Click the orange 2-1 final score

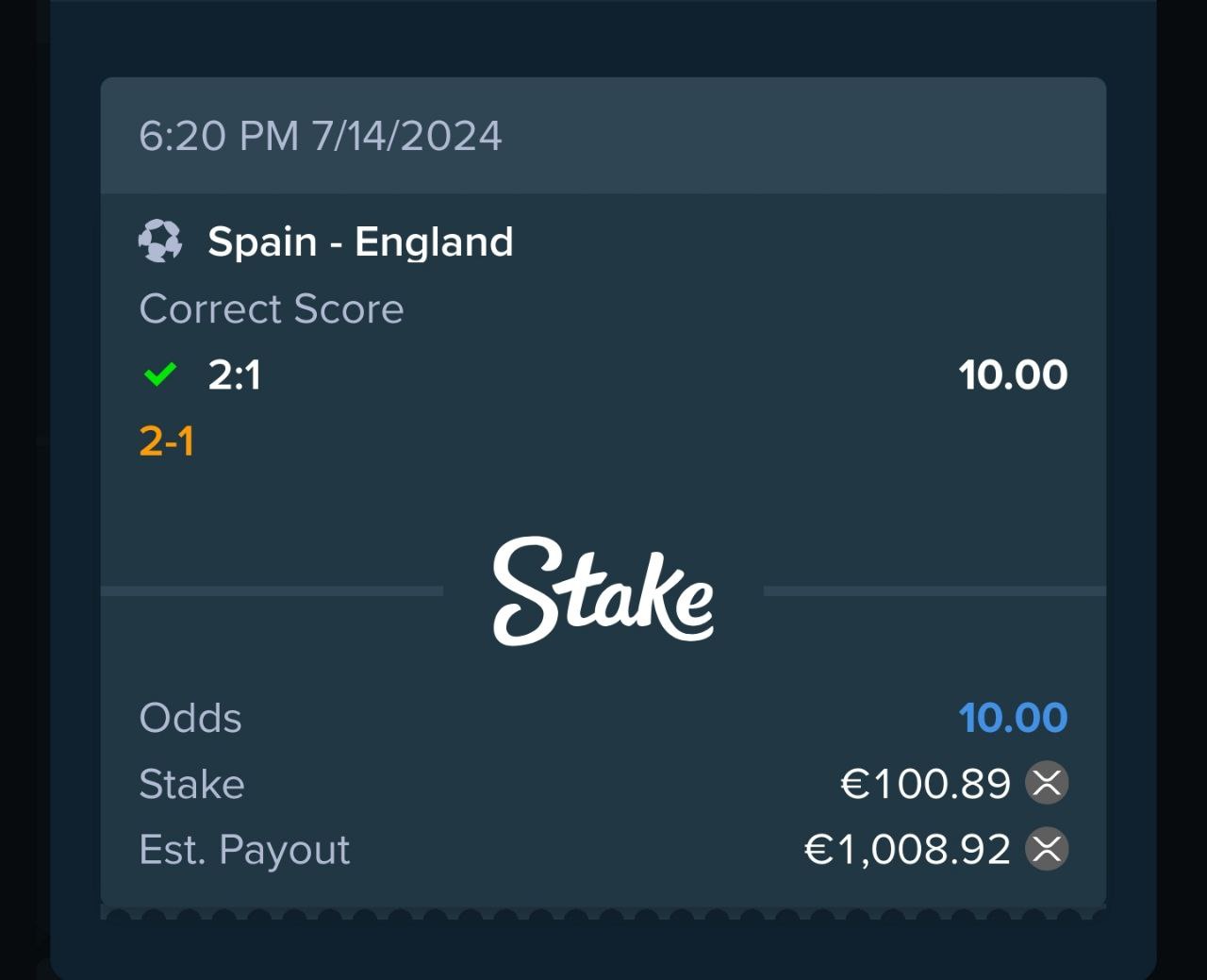pos(167,441)
